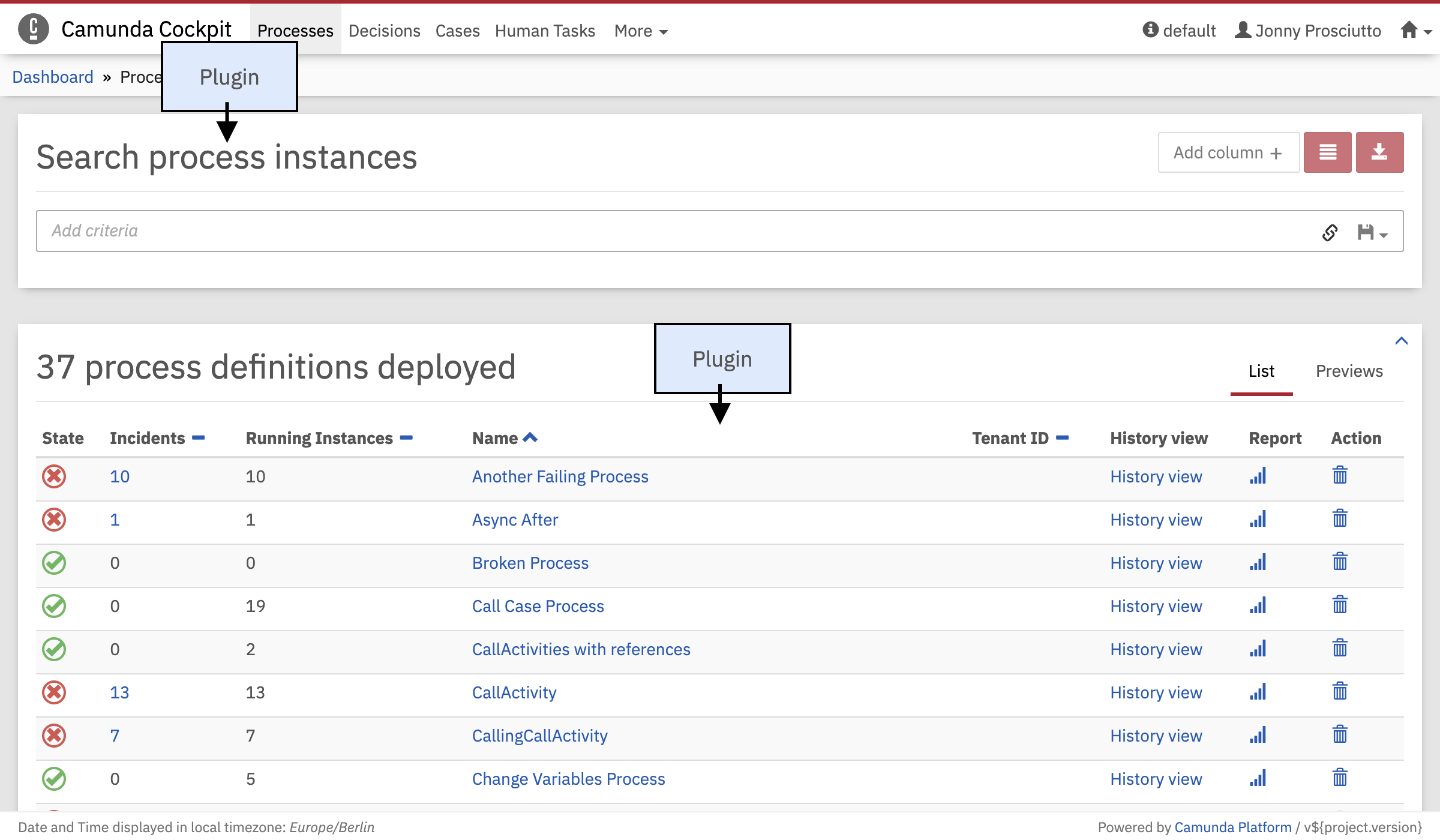Open Another Failing Process link
Viewport: 1440px width, 840px height.
point(560,476)
